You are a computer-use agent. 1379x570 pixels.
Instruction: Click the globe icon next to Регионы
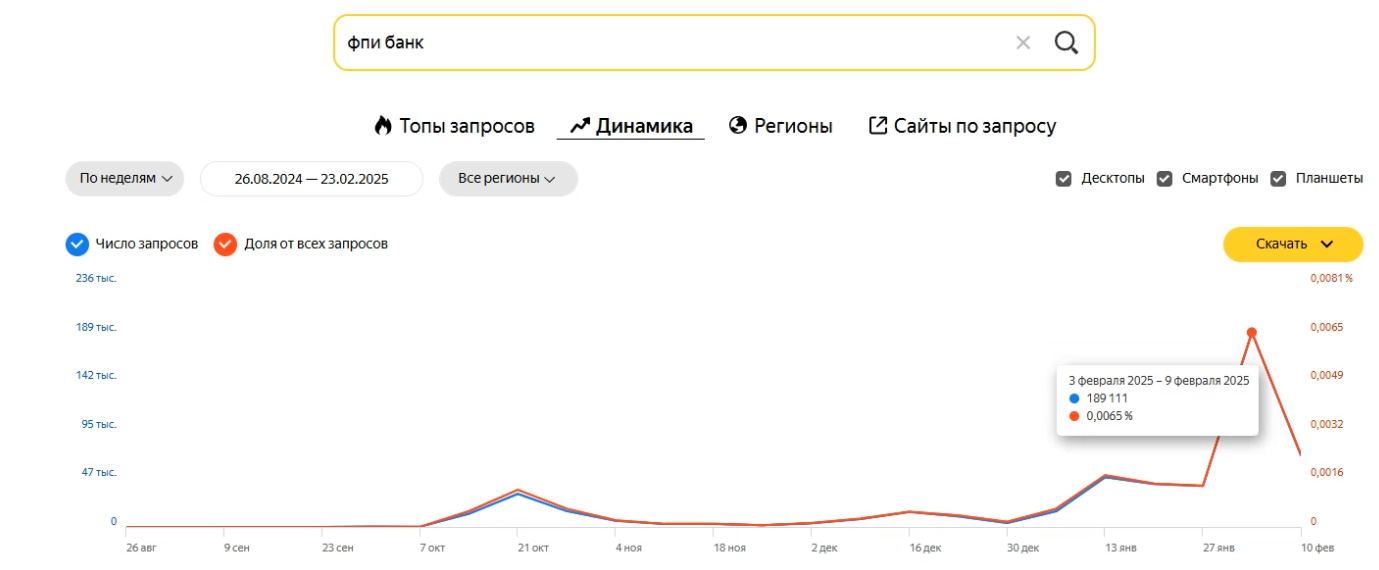click(x=739, y=126)
